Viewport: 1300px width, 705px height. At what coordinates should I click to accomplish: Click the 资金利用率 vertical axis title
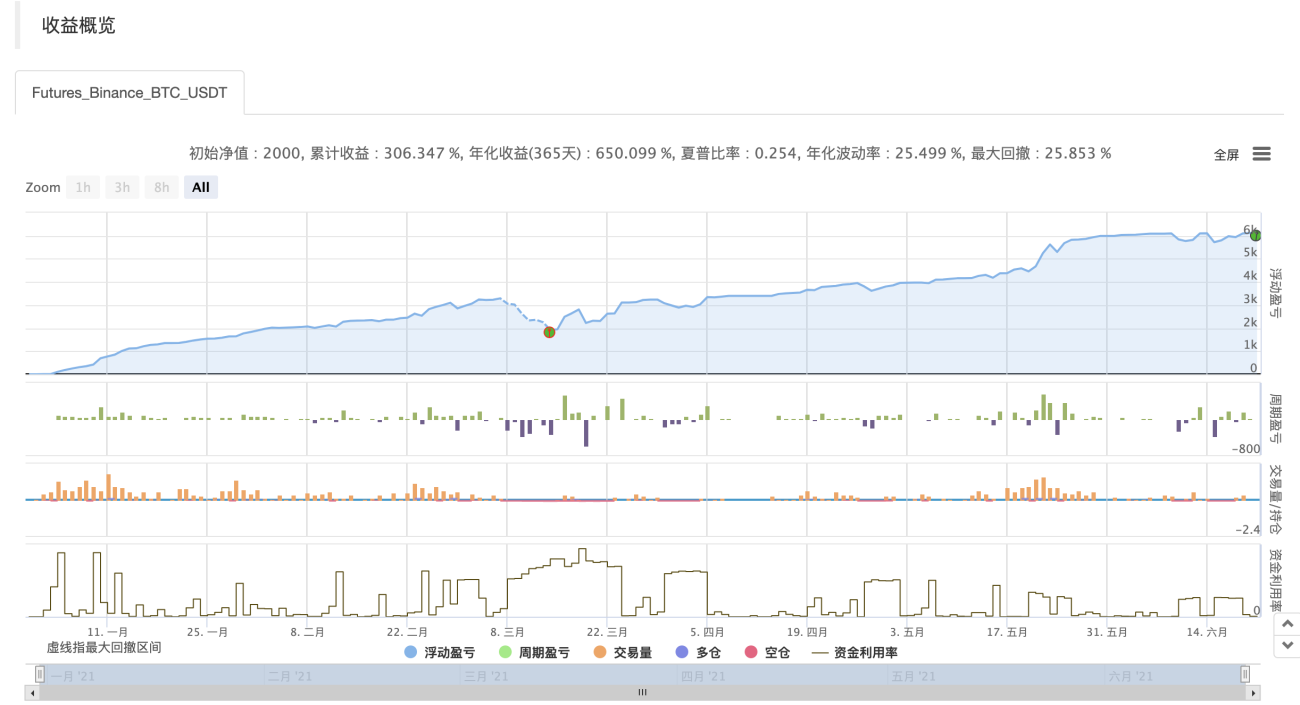point(1277,582)
